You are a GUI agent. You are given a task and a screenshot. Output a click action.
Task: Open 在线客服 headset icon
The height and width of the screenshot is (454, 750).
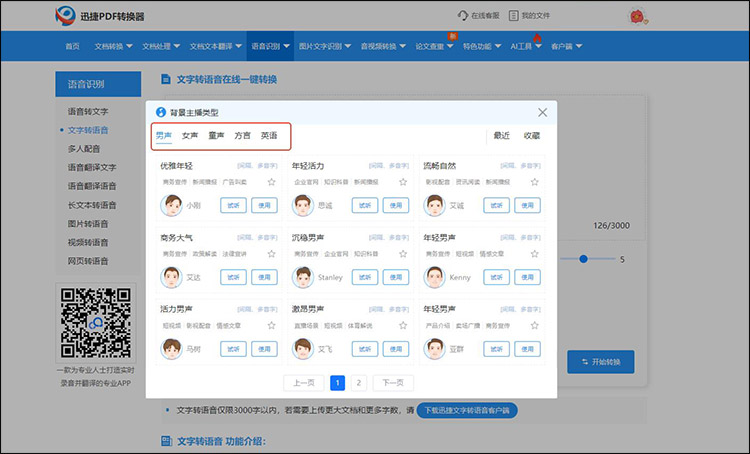coord(463,15)
